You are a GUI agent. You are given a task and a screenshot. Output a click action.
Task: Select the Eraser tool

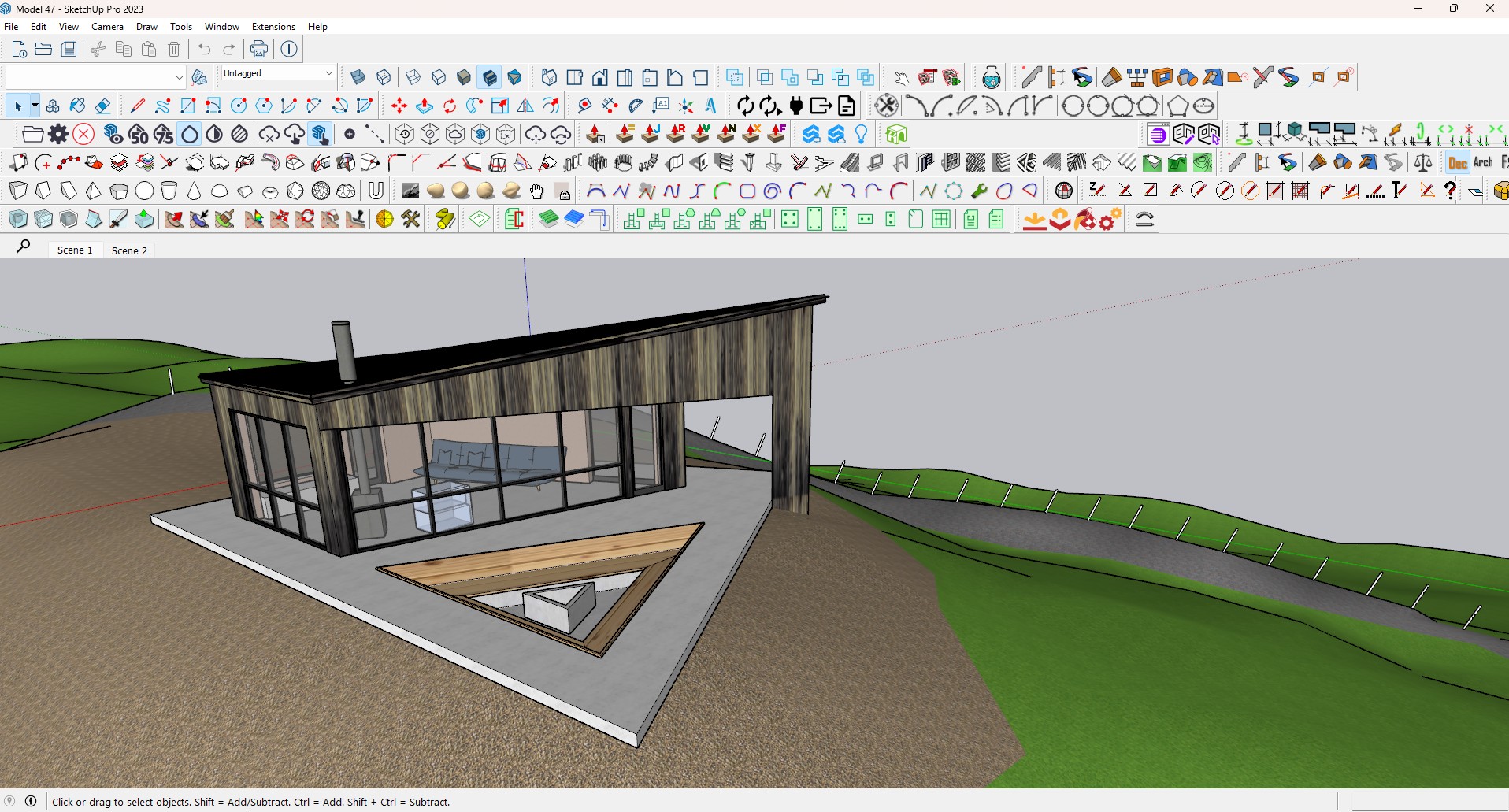(102, 106)
